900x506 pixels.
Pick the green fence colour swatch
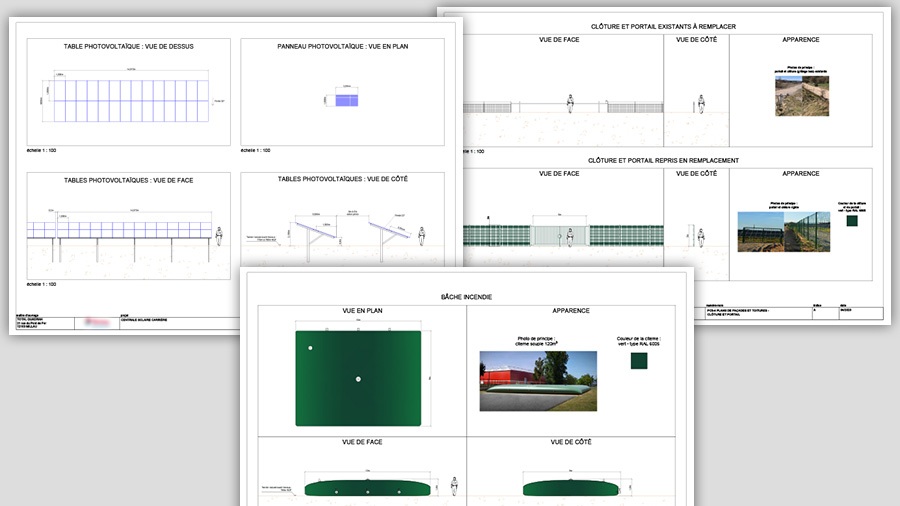852,221
